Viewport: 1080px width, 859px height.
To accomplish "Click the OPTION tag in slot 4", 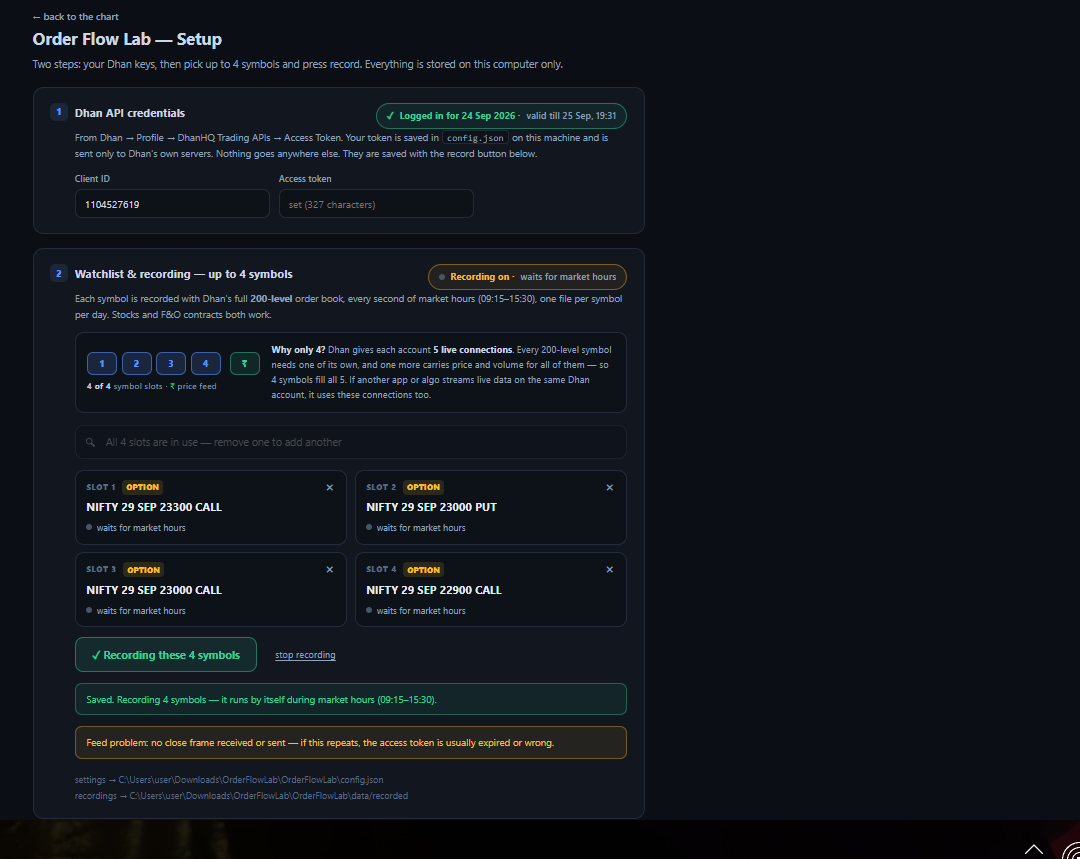I will tap(424, 570).
